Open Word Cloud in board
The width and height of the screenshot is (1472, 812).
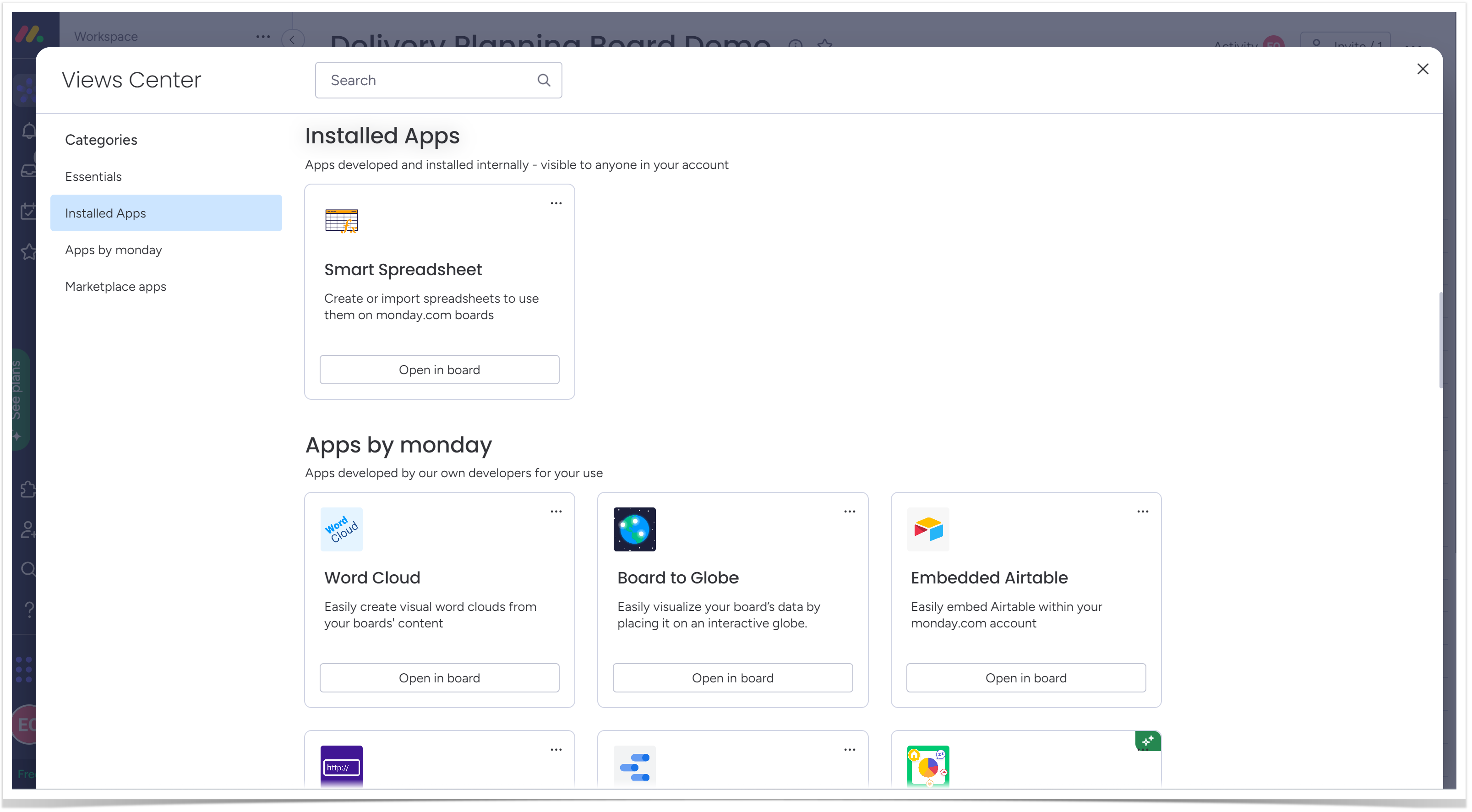click(x=439, y=678)
